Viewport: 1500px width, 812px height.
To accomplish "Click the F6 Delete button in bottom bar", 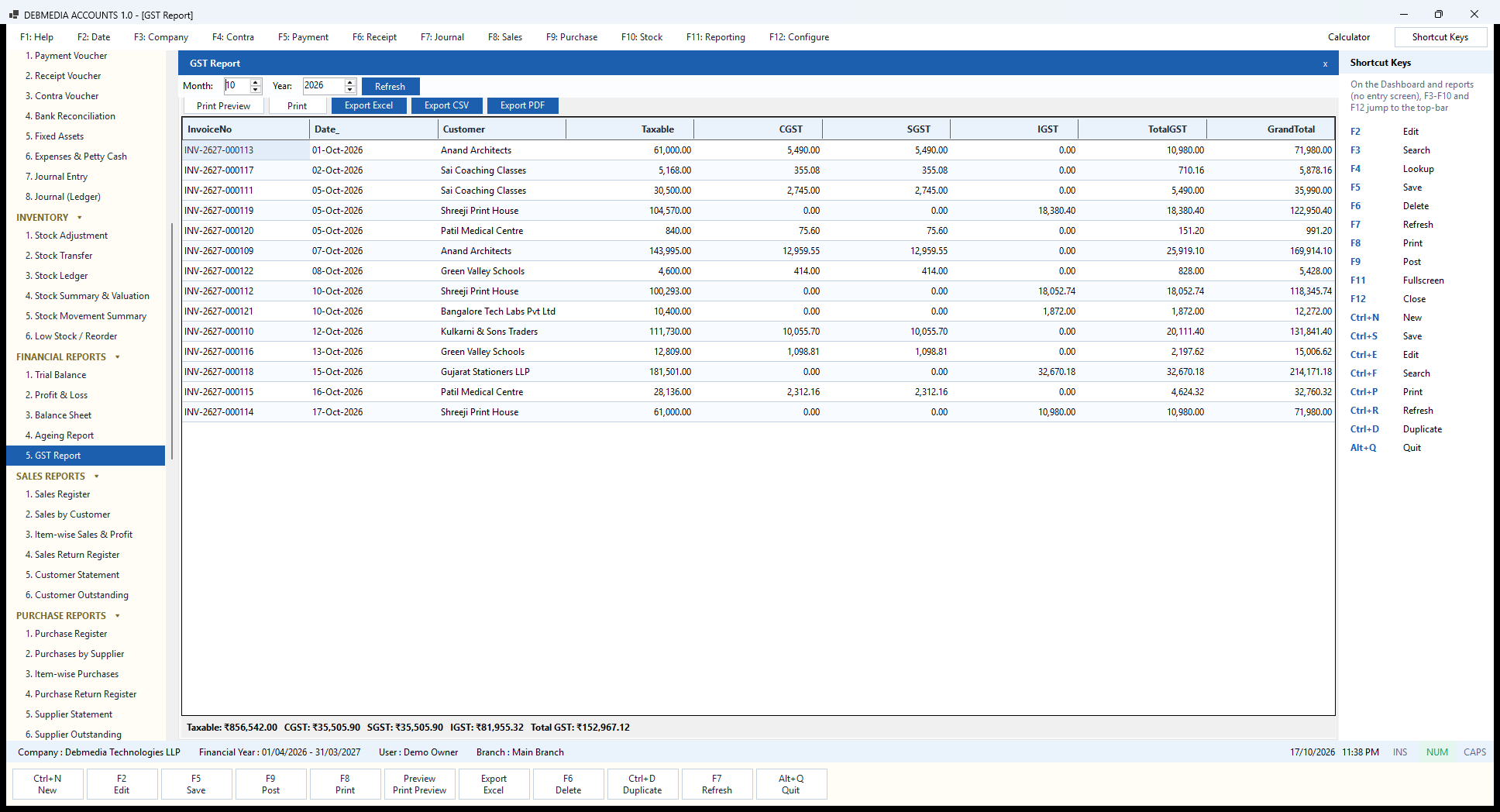I will (x=568, y=784).
